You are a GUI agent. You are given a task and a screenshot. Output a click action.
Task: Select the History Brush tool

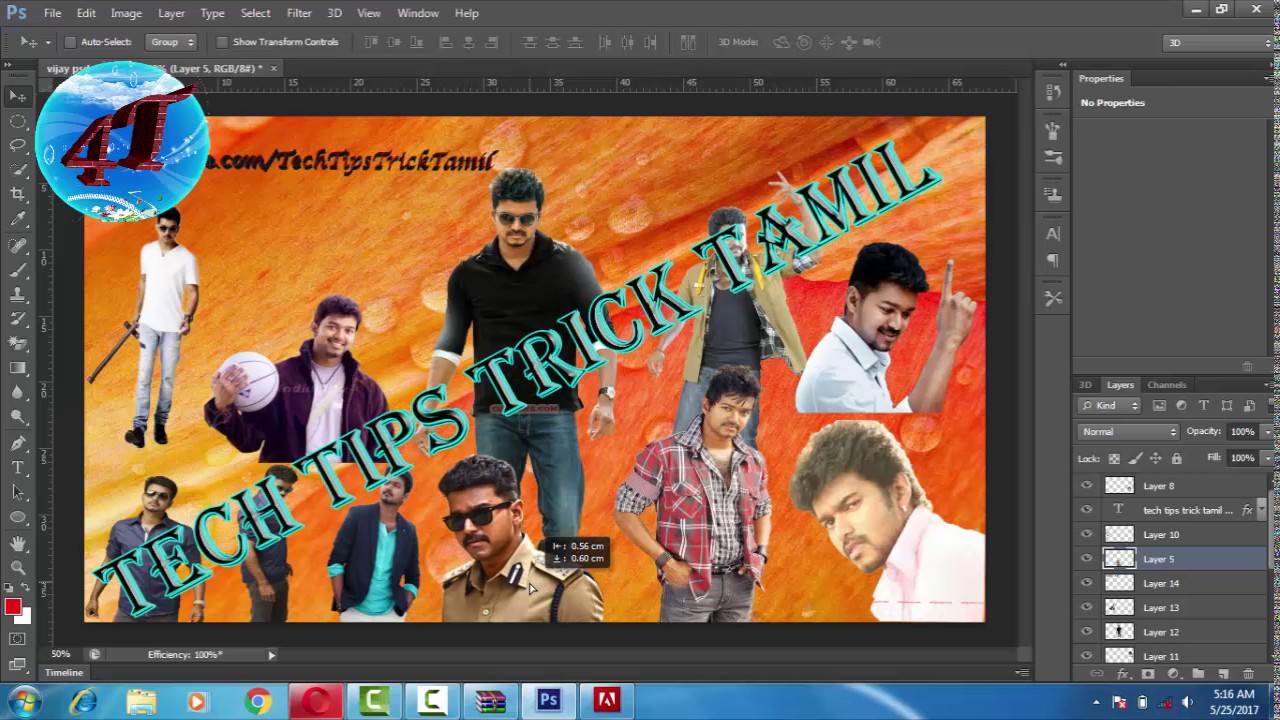pyautogui.click(x=18, y=319)
